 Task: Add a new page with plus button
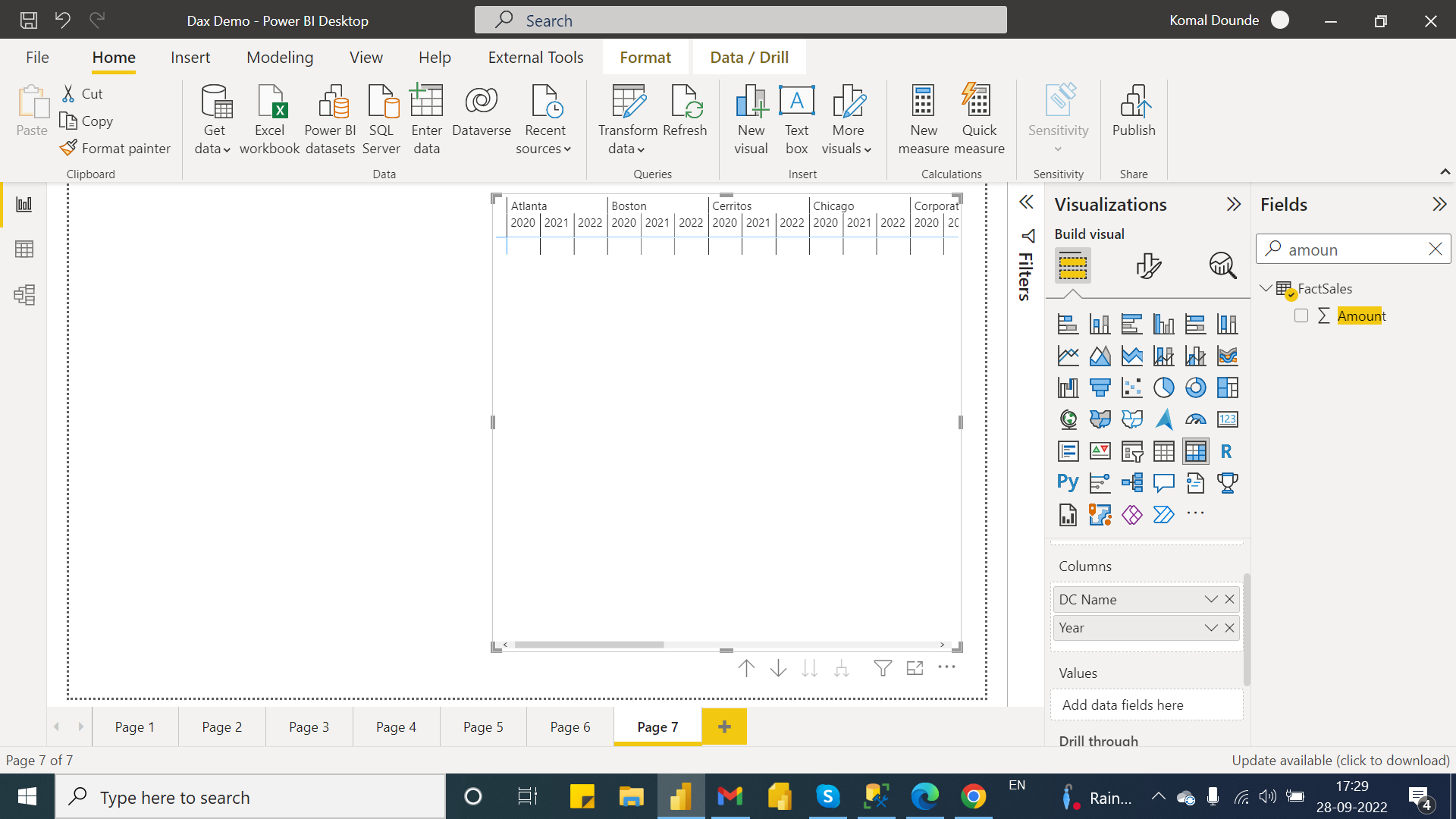pyautogui.click(x=724, y=727)
